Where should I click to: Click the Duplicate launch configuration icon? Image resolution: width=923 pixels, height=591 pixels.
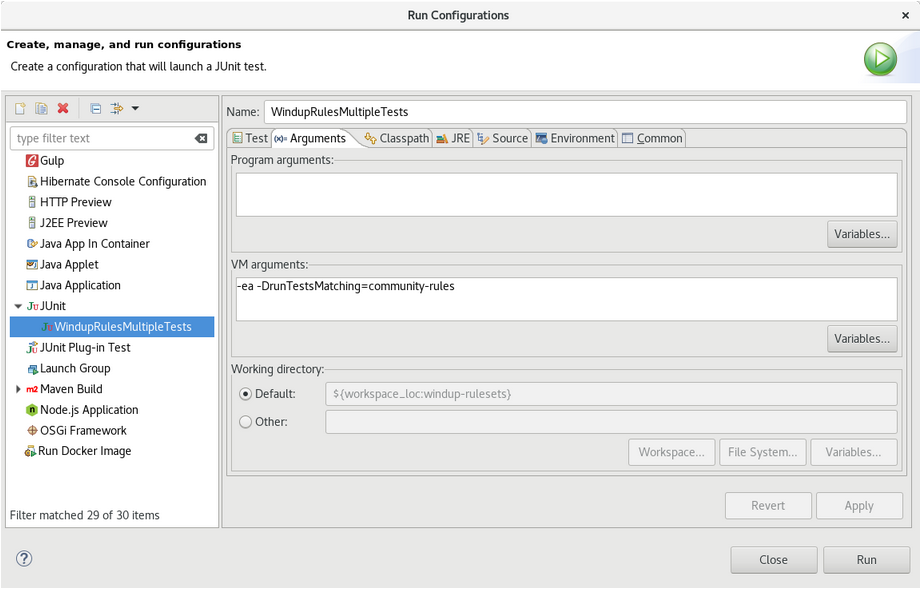coord(41,109)
